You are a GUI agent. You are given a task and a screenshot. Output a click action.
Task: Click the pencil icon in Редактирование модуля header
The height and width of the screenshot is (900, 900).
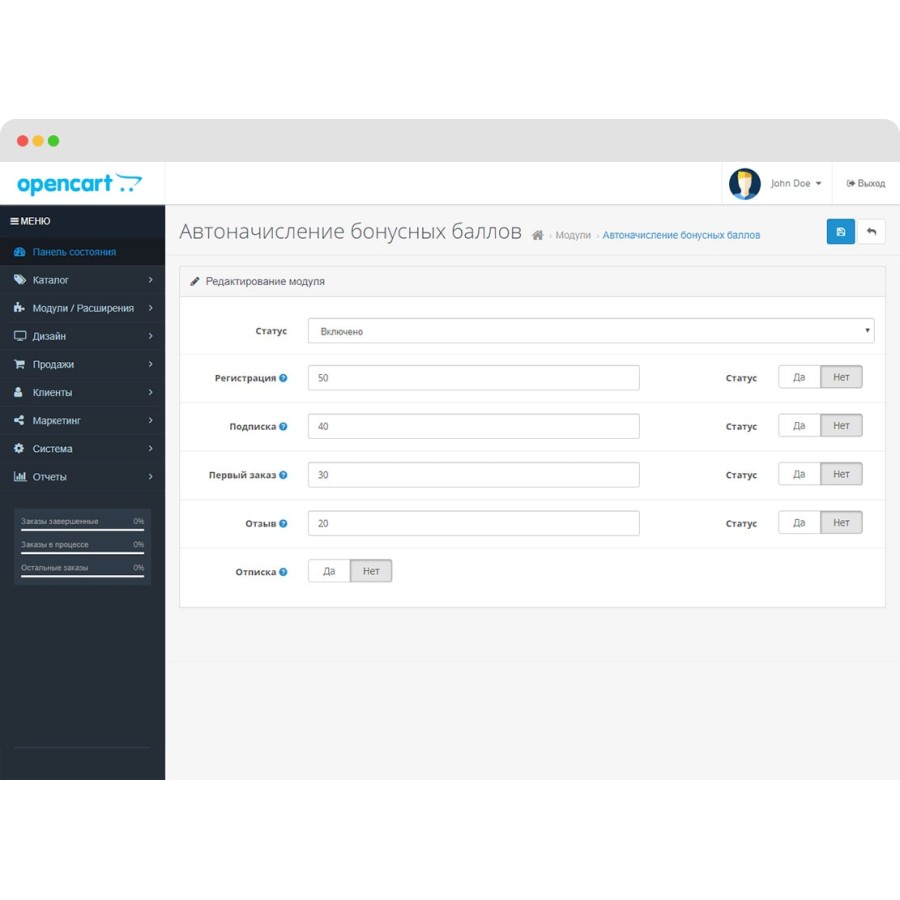point(195,281)
